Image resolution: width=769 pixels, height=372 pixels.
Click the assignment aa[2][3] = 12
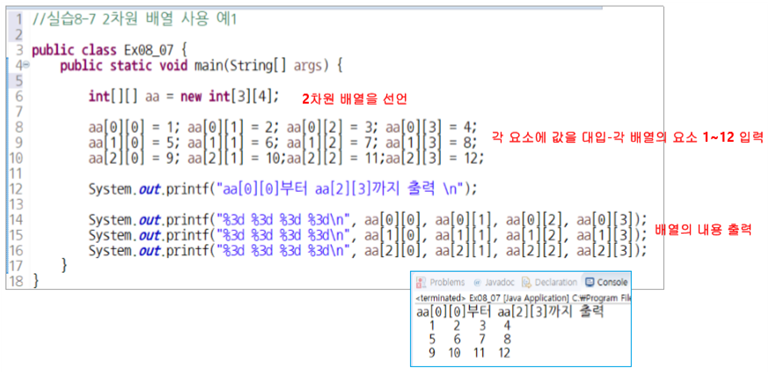point(434,158)
